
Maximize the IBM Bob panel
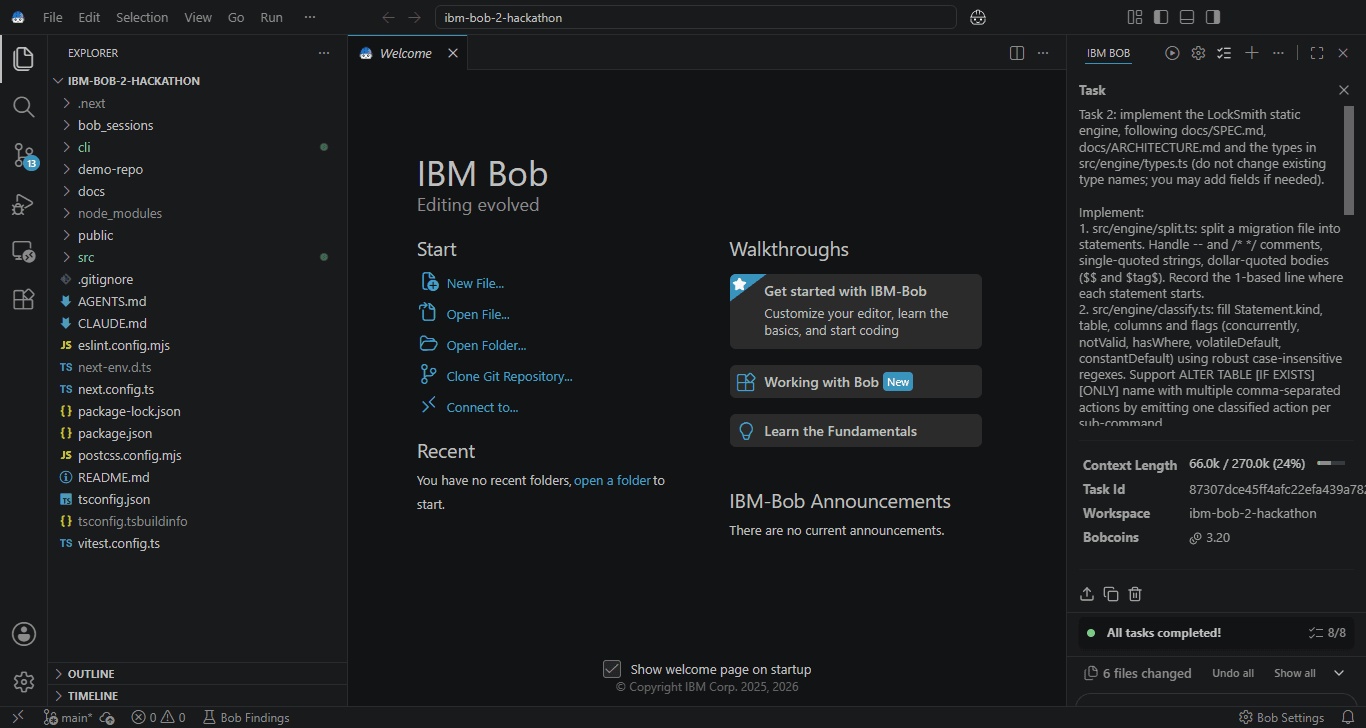(x=1317, y=53)
